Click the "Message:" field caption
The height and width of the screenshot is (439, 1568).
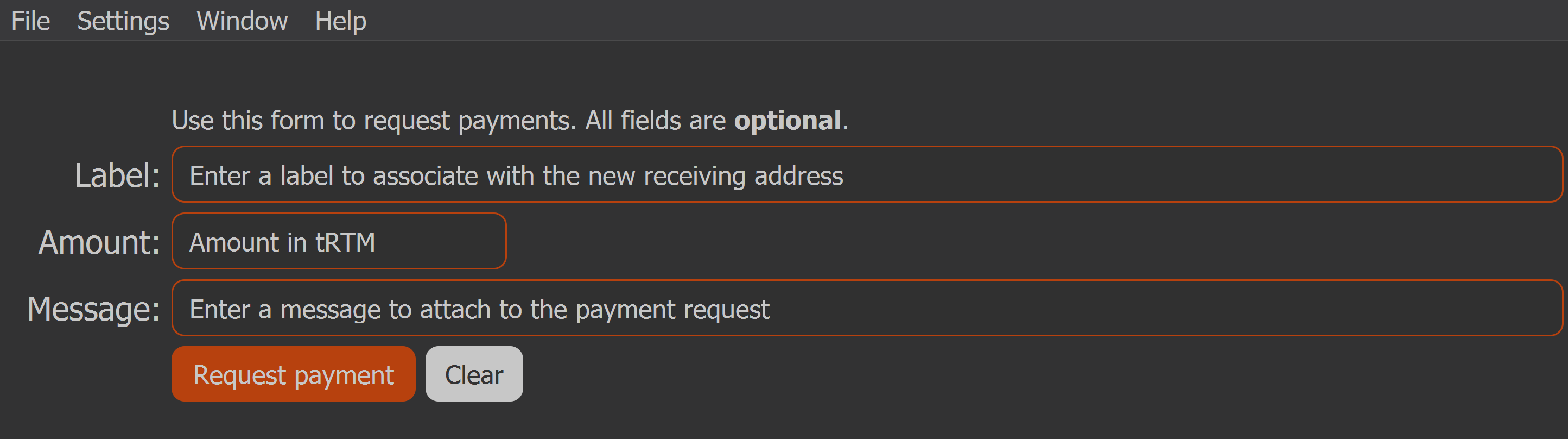[x=94, y=309]
